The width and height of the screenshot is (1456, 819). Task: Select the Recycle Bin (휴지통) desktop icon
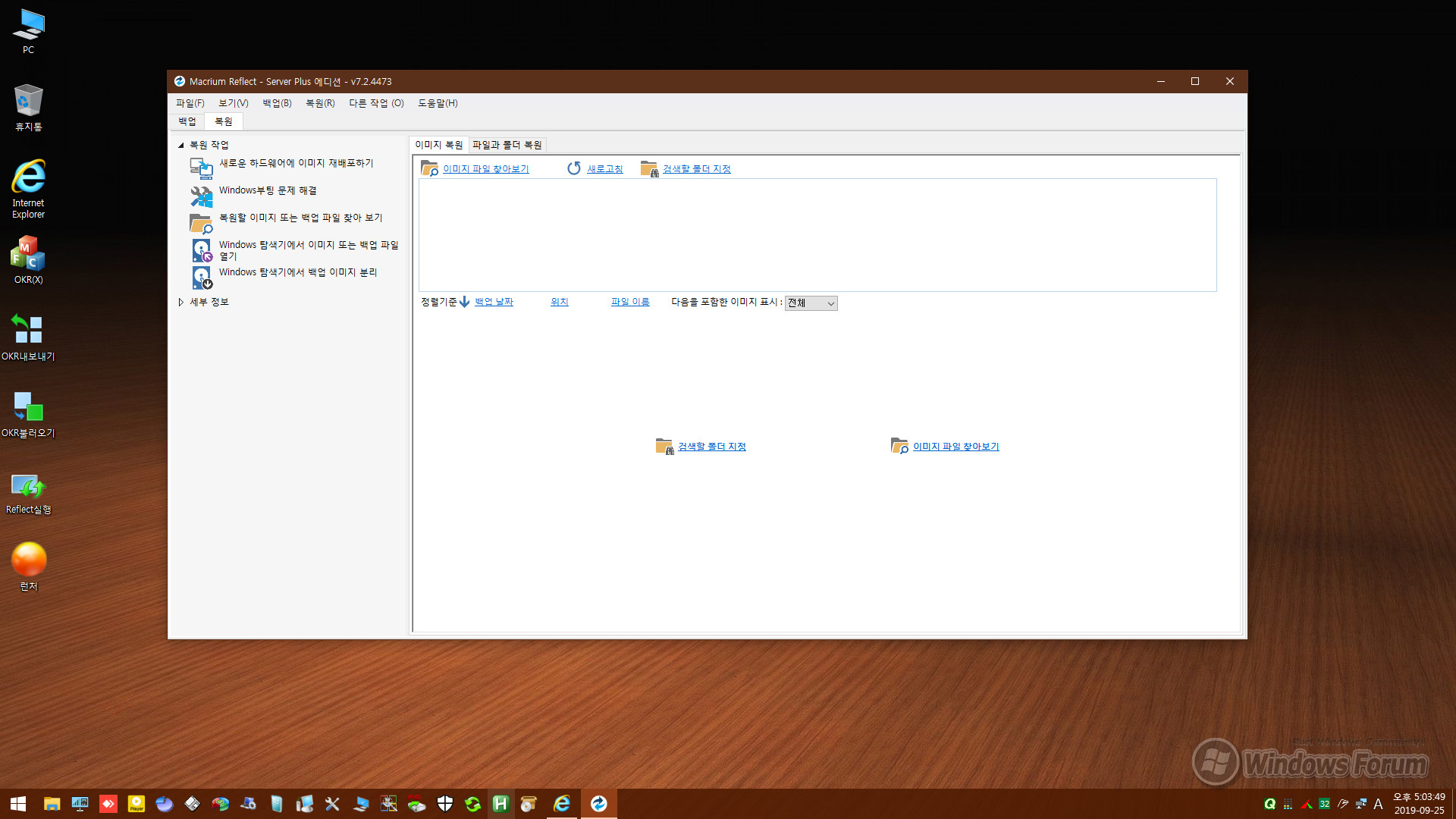pyautogui.click(x=28, y=108)
